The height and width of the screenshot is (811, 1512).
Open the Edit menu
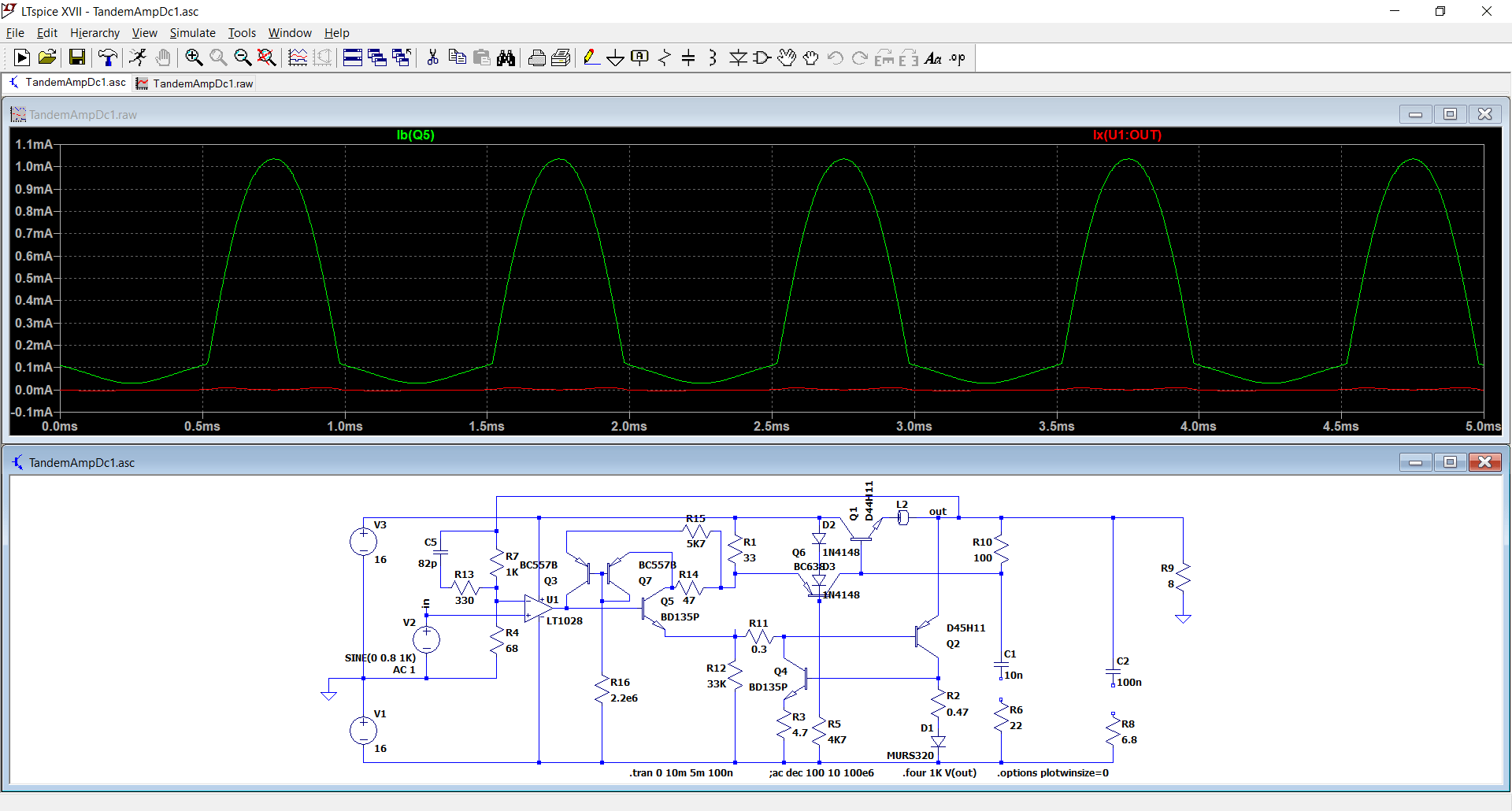click(x=47, y=33)
